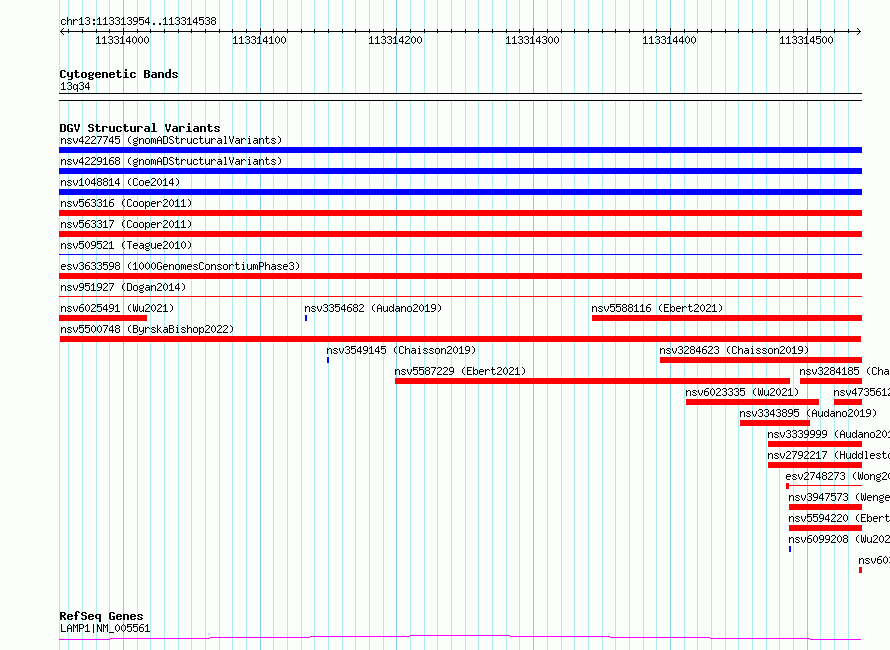Select the nsv6025491 (Wu2021) label
890x650 pixels.
pyautogui.click(x=117, y=308)
